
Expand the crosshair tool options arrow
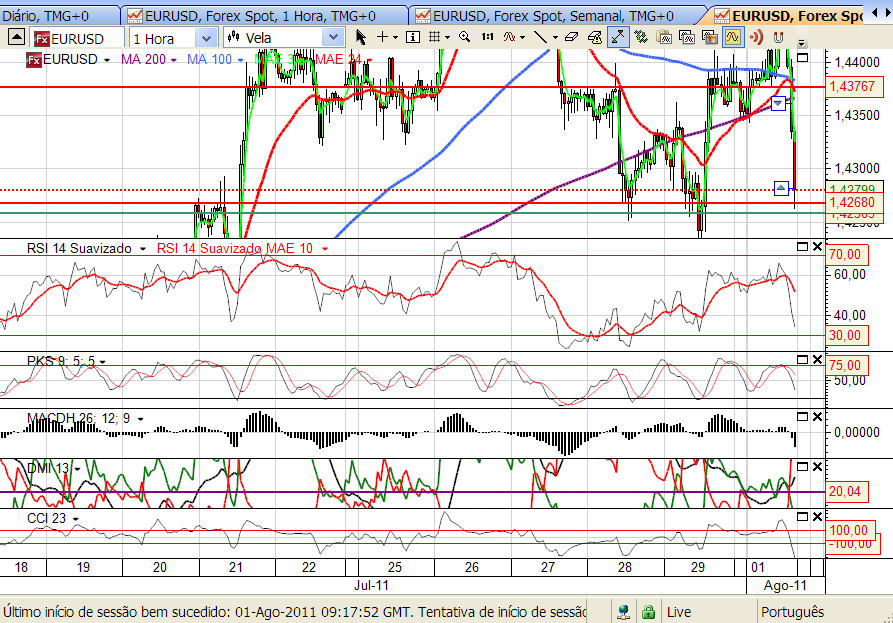click(395, 38)
